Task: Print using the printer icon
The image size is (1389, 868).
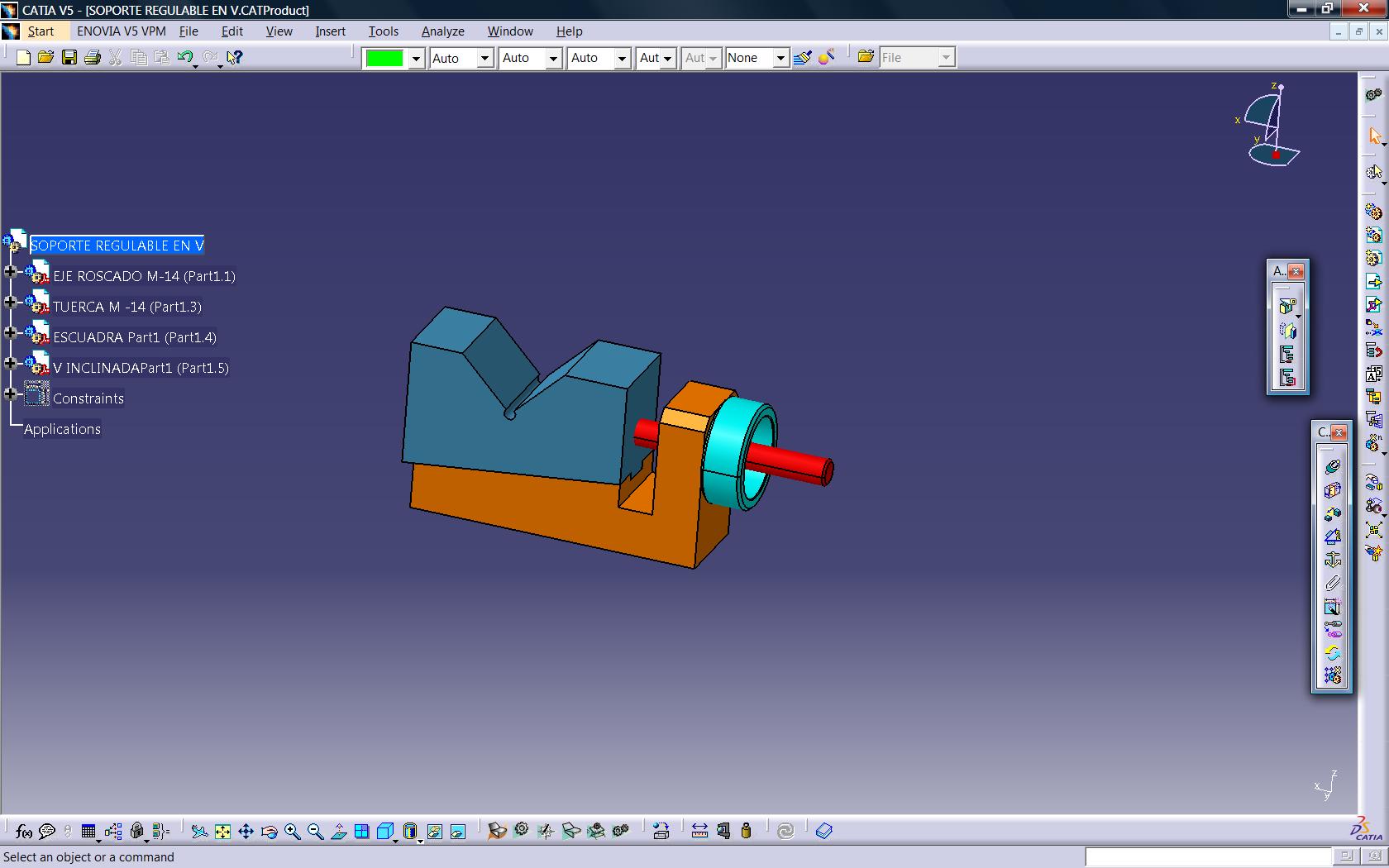Action: point(93,57)
